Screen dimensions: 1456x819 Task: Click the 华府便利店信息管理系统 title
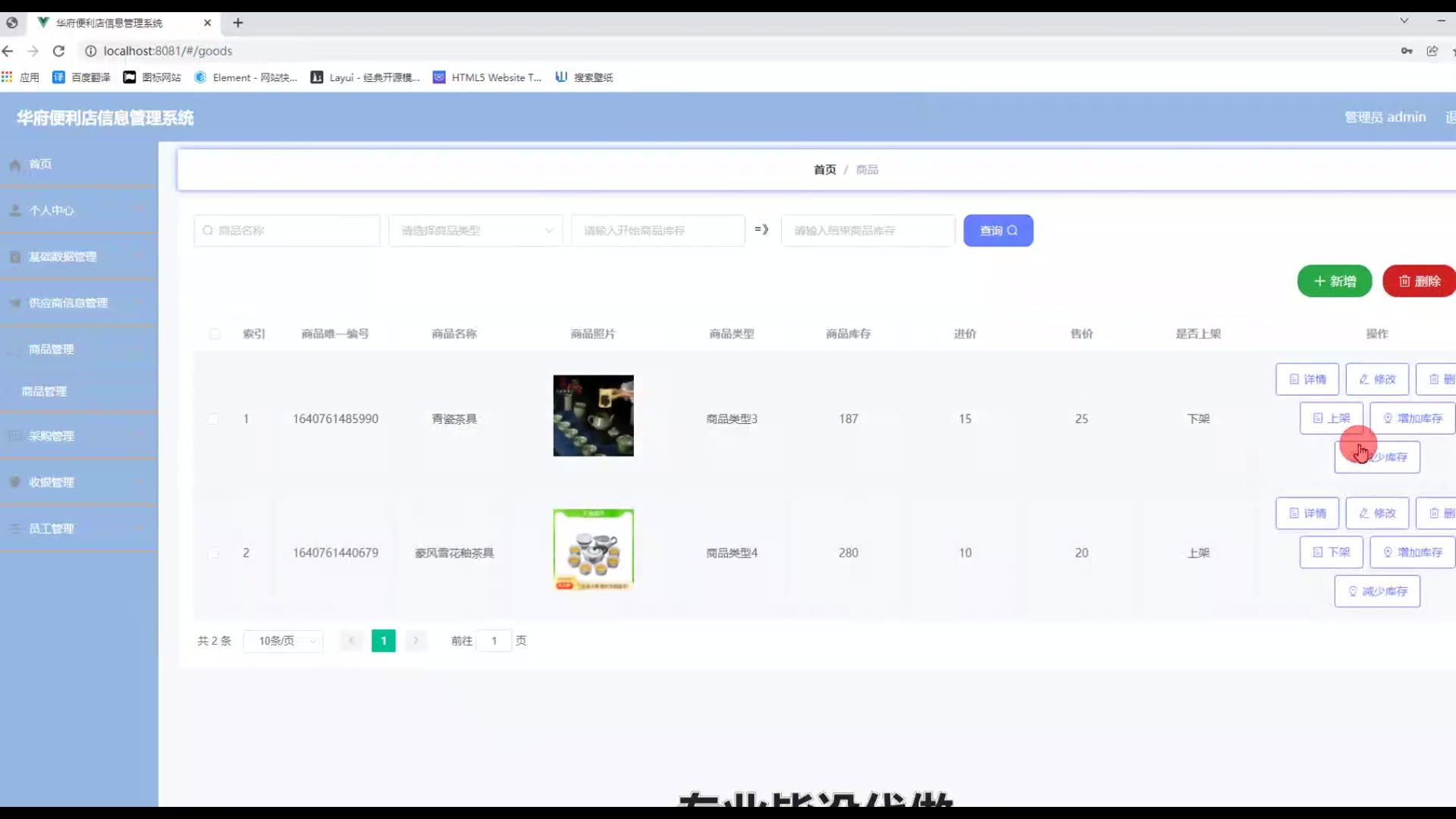pos(105,118)
